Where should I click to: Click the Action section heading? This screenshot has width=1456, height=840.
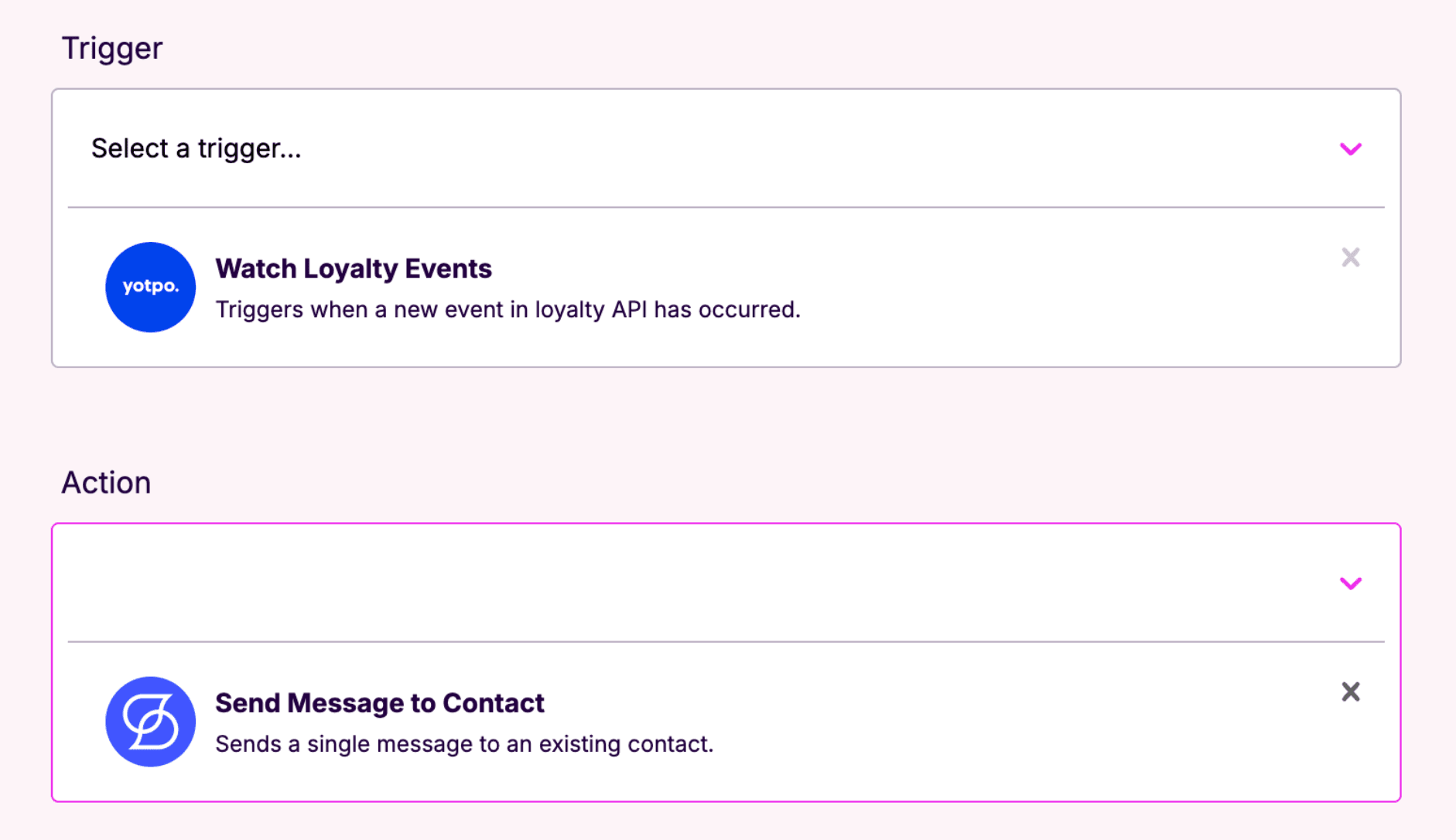[106, 483]
